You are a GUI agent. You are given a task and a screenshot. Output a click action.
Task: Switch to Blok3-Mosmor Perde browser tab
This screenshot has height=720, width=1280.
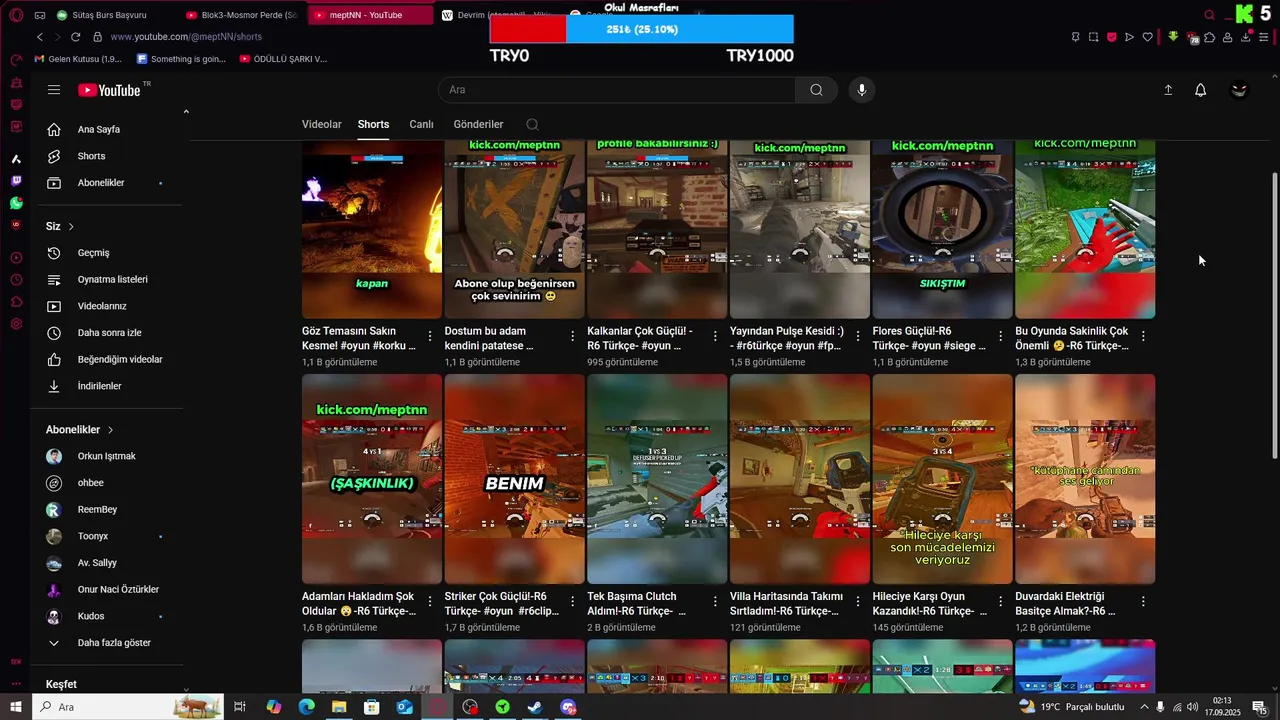pyautogui.click(x=240, y=15)
